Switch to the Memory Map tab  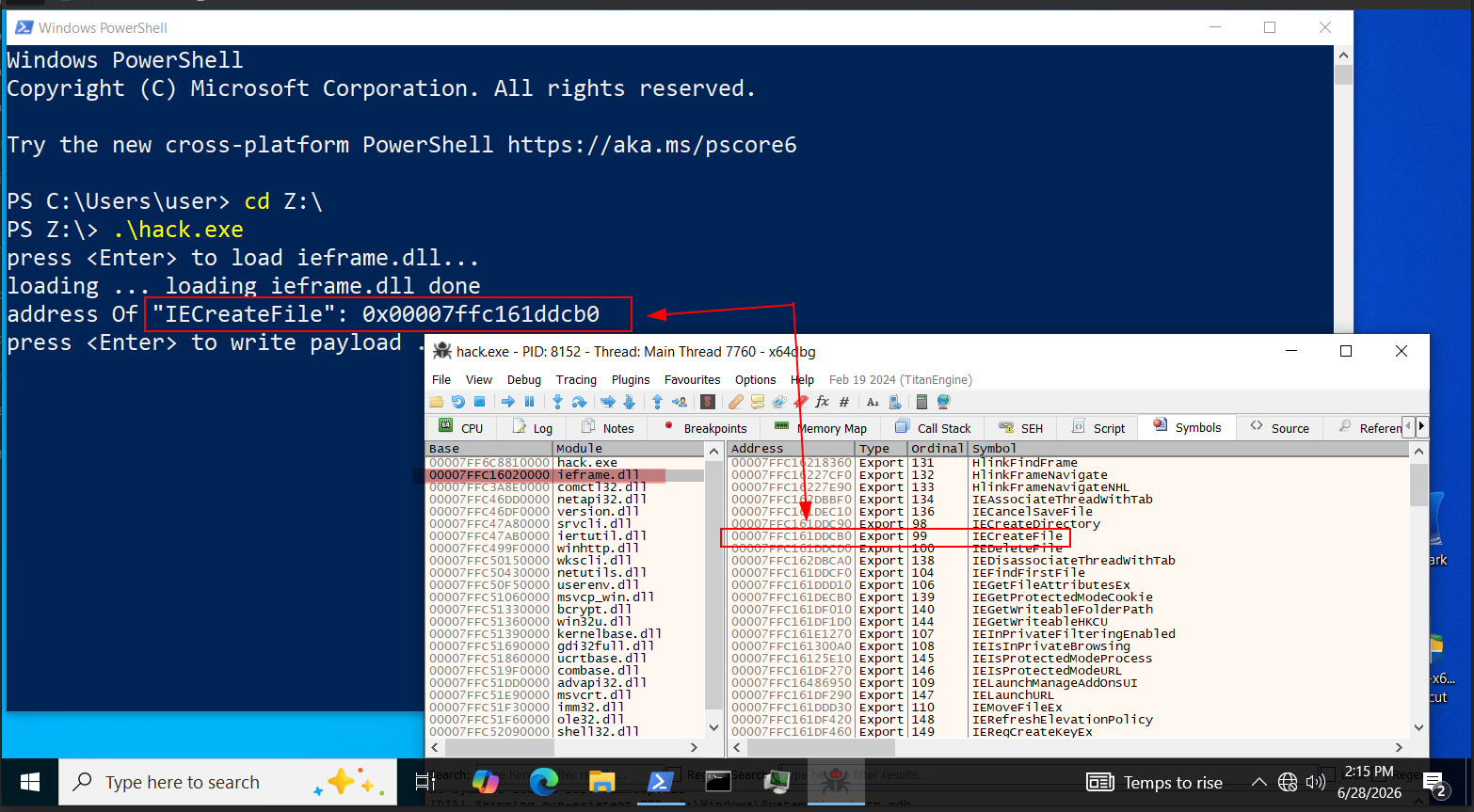(821, 427)
